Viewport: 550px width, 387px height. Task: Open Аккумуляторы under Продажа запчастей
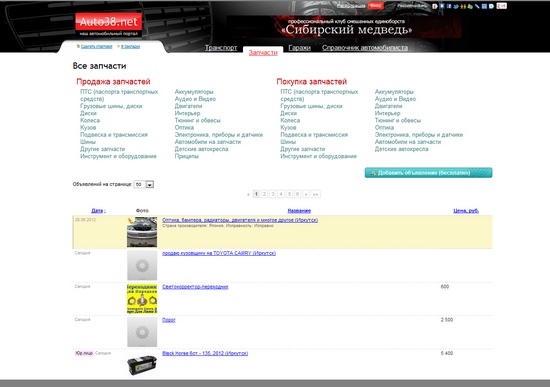click(194, 92)
